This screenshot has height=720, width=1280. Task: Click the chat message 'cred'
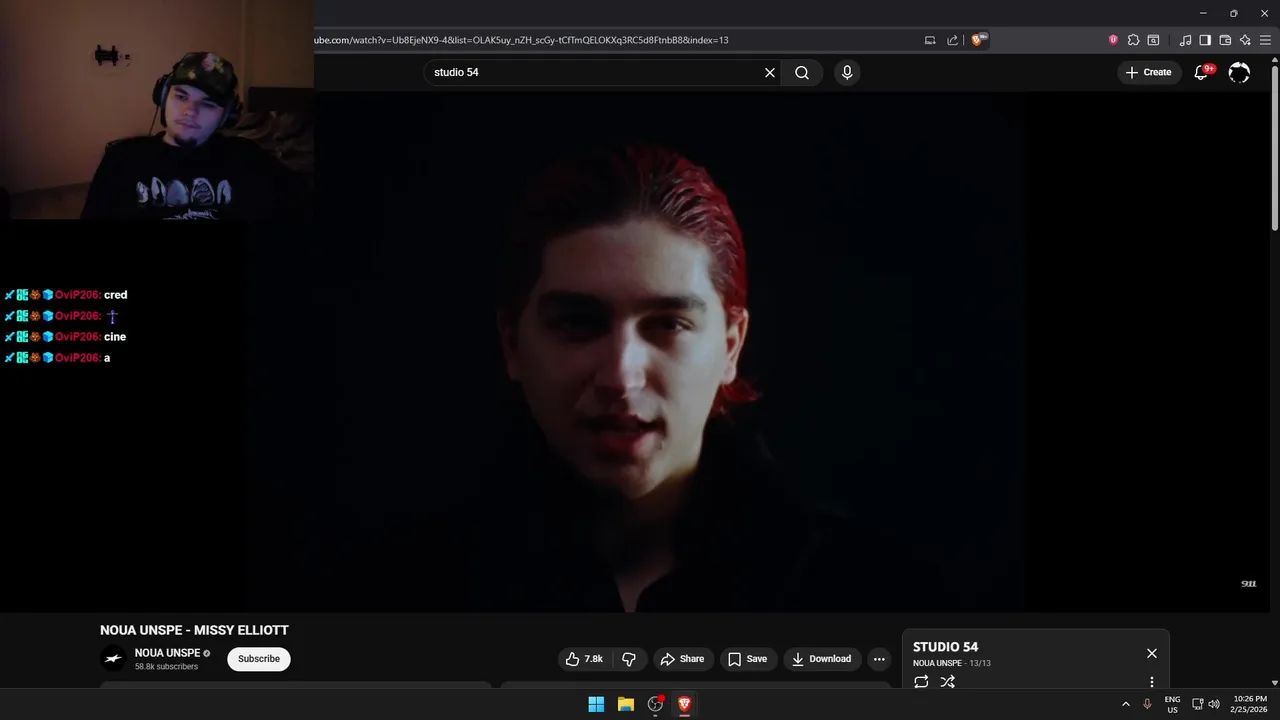coord(116,295)
